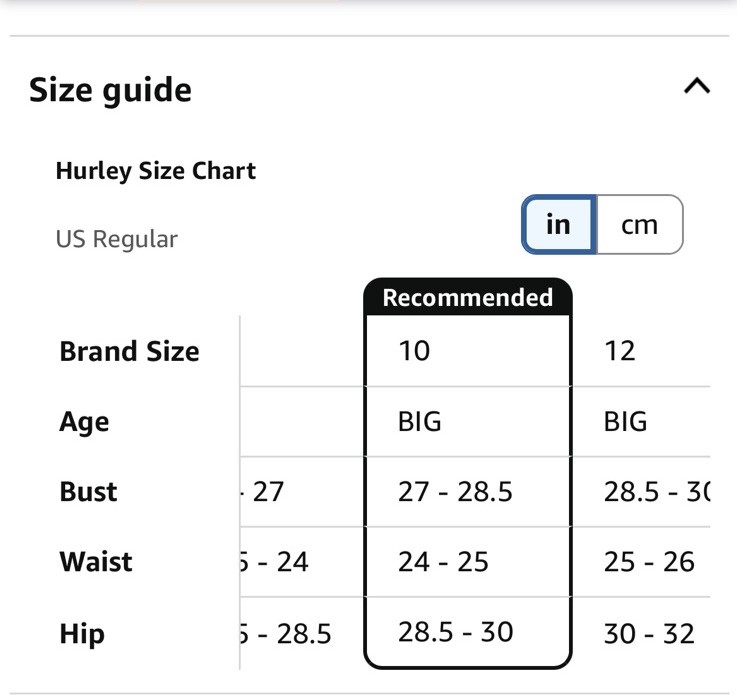Click the Hurley Size Chart title

(x=156, y=171)
